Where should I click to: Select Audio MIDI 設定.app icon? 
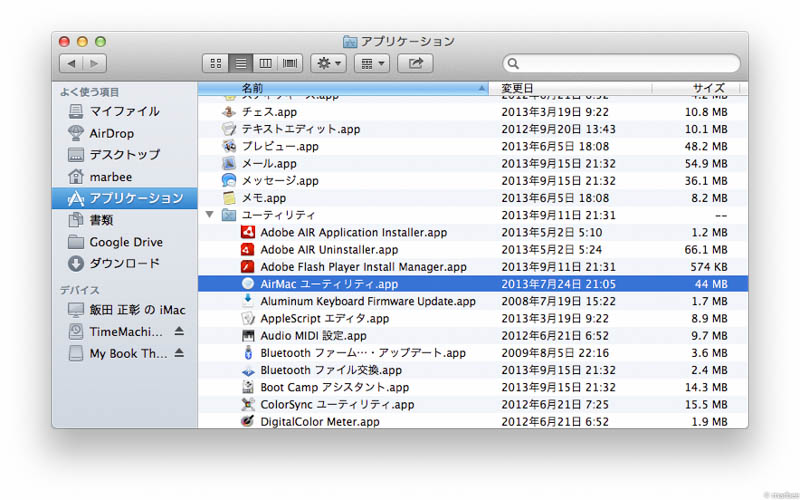coord(247,336)
